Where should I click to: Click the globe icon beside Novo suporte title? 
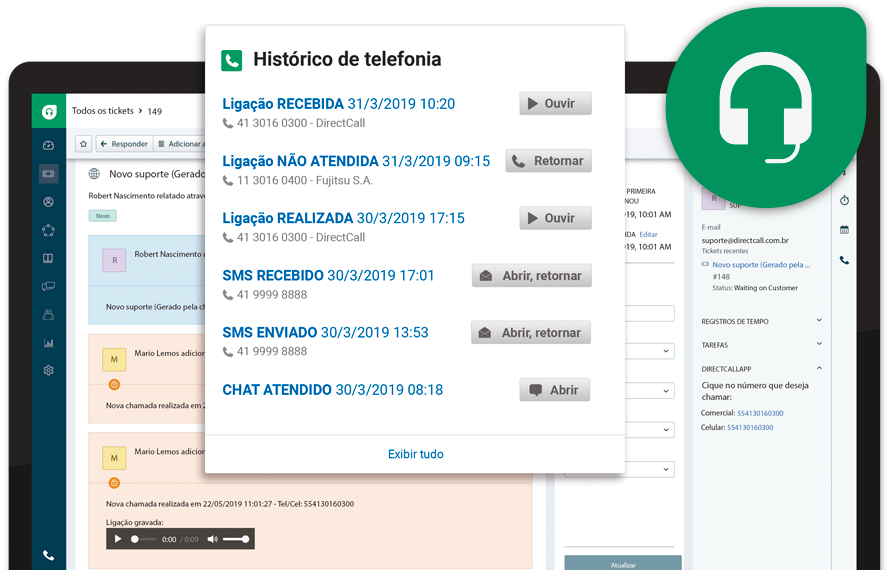(x=94, y=174)
